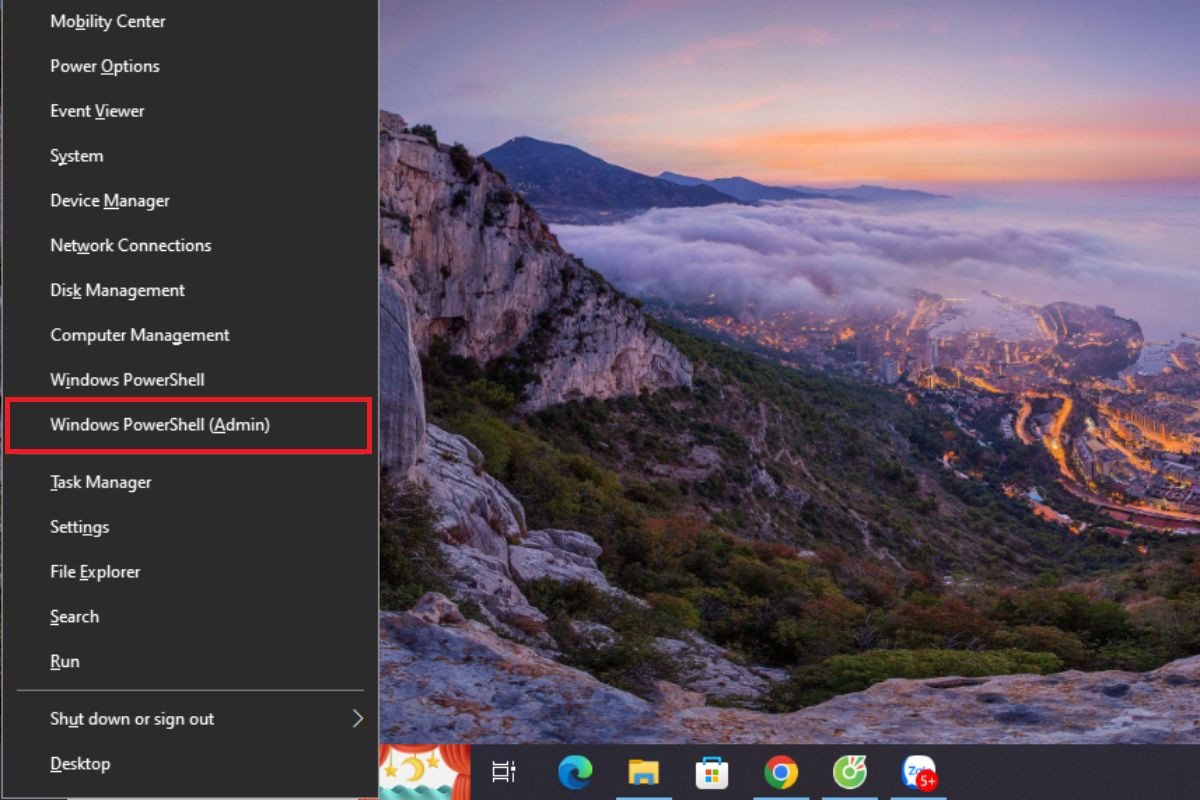Open File Explorer taskbar icon

click(x=643, y=772)
